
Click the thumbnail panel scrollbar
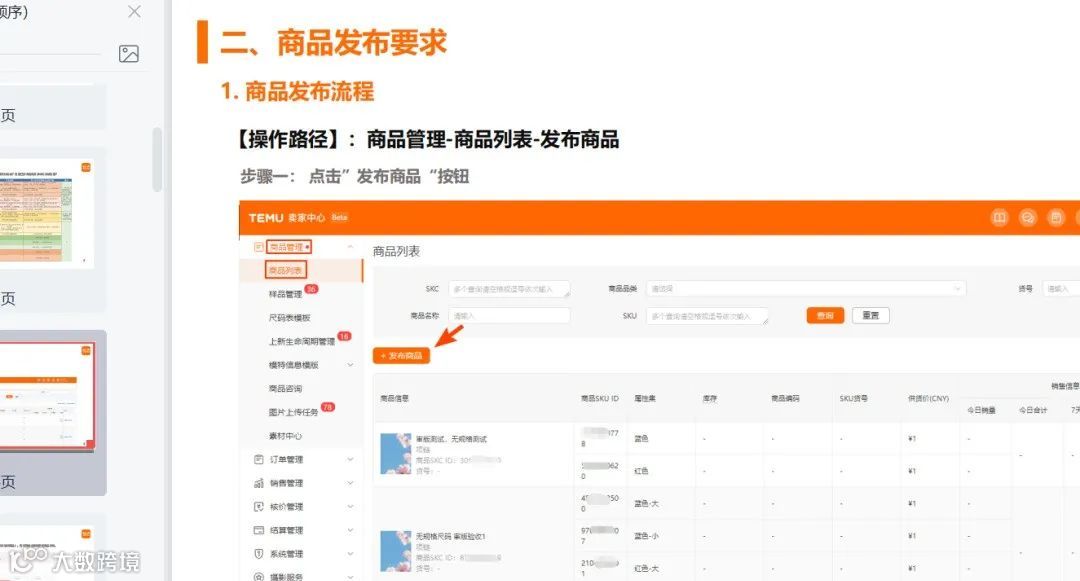tap(157, 159)
